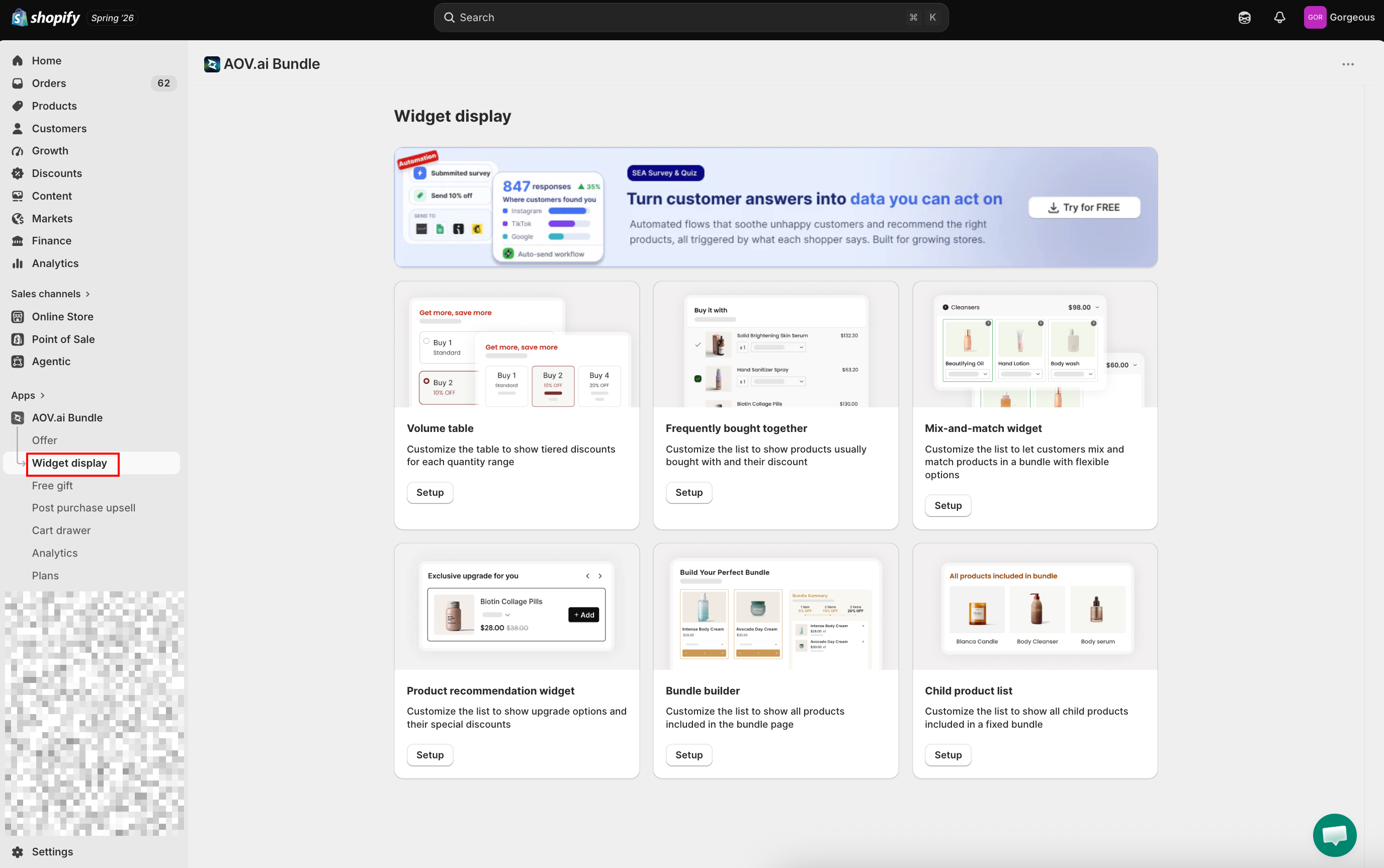Setup the Mix-and-match widget
The width and height of the screenshot is (1384, 868).
coord(948,506)
